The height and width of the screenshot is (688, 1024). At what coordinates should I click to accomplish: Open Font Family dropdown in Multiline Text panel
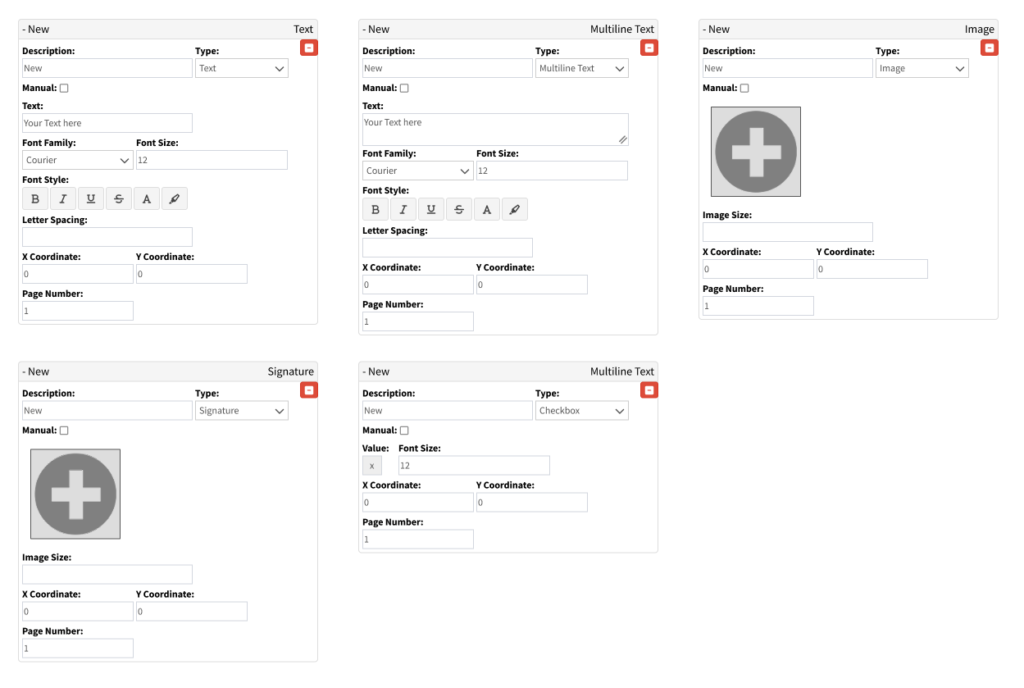(418, 171)
